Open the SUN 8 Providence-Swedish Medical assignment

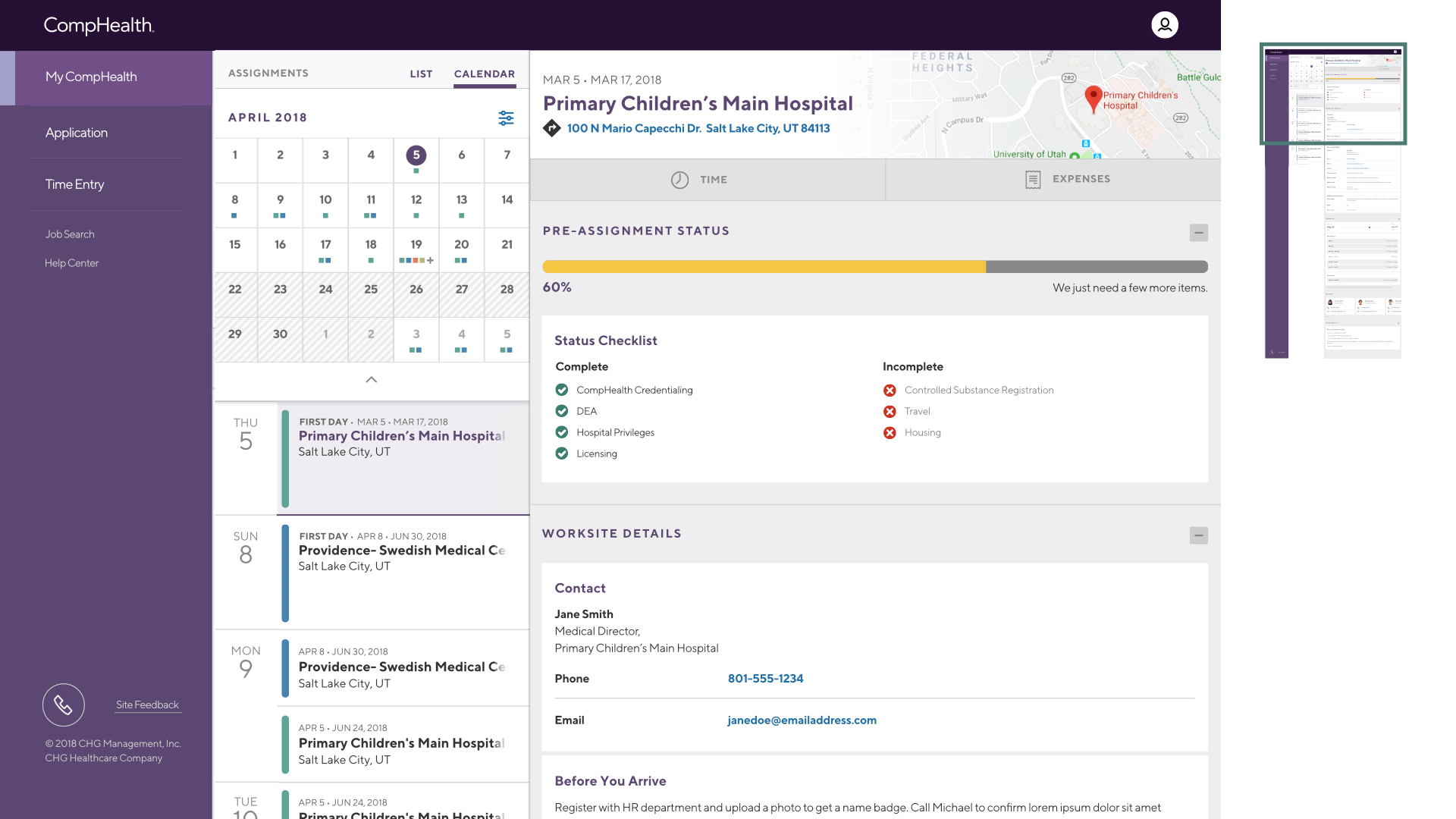click(403, 573)
